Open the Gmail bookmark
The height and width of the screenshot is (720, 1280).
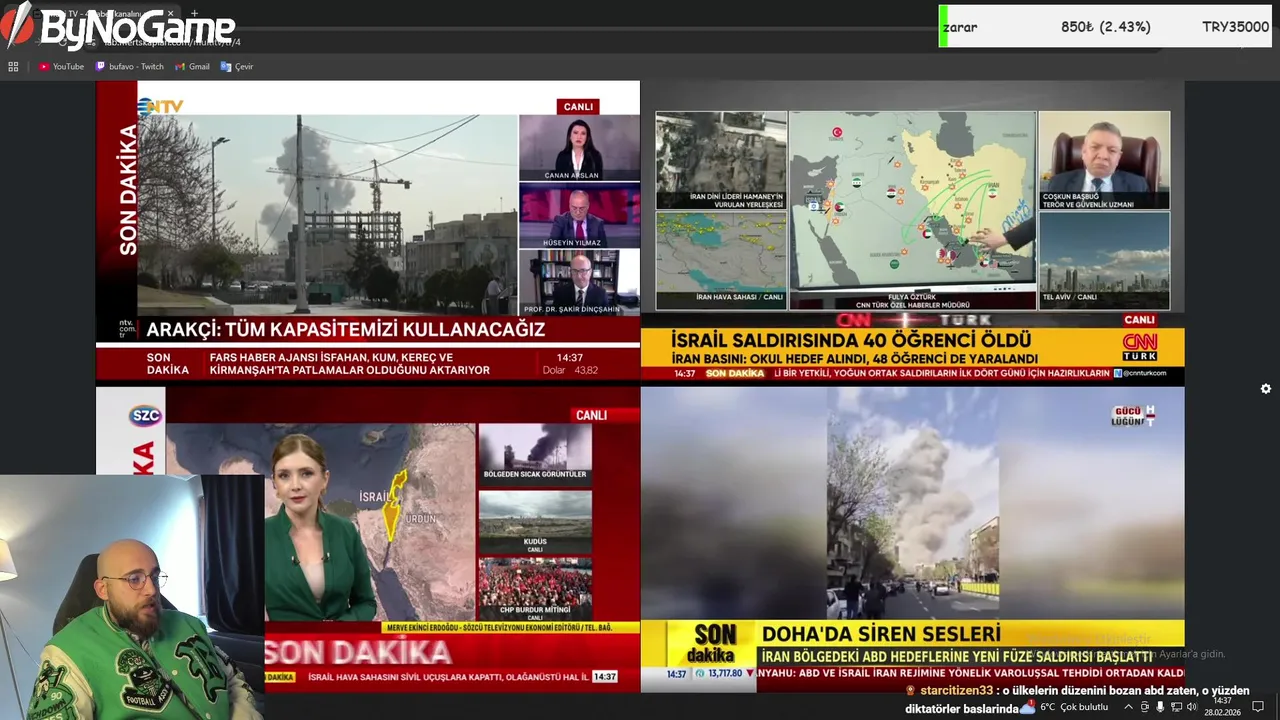[192, 67]
